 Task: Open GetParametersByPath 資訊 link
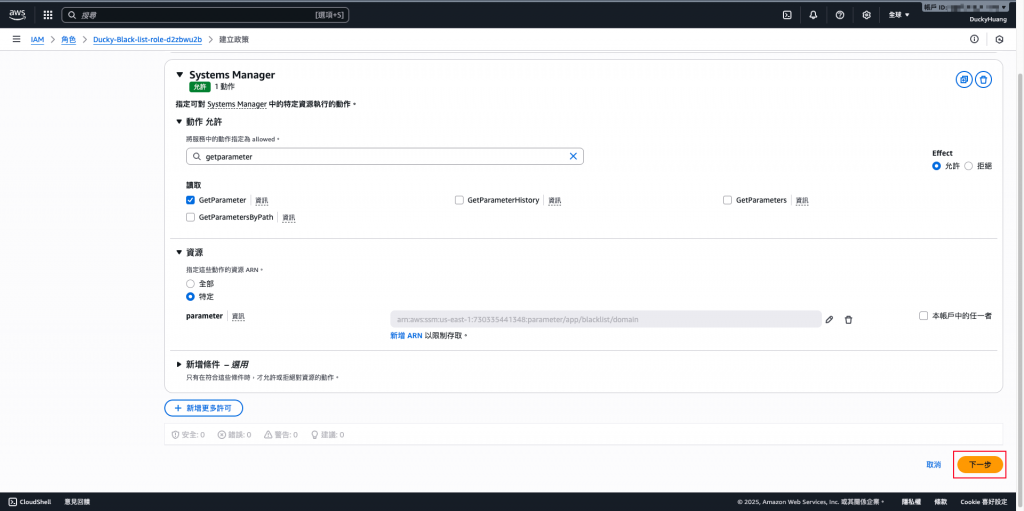[289, 218]
